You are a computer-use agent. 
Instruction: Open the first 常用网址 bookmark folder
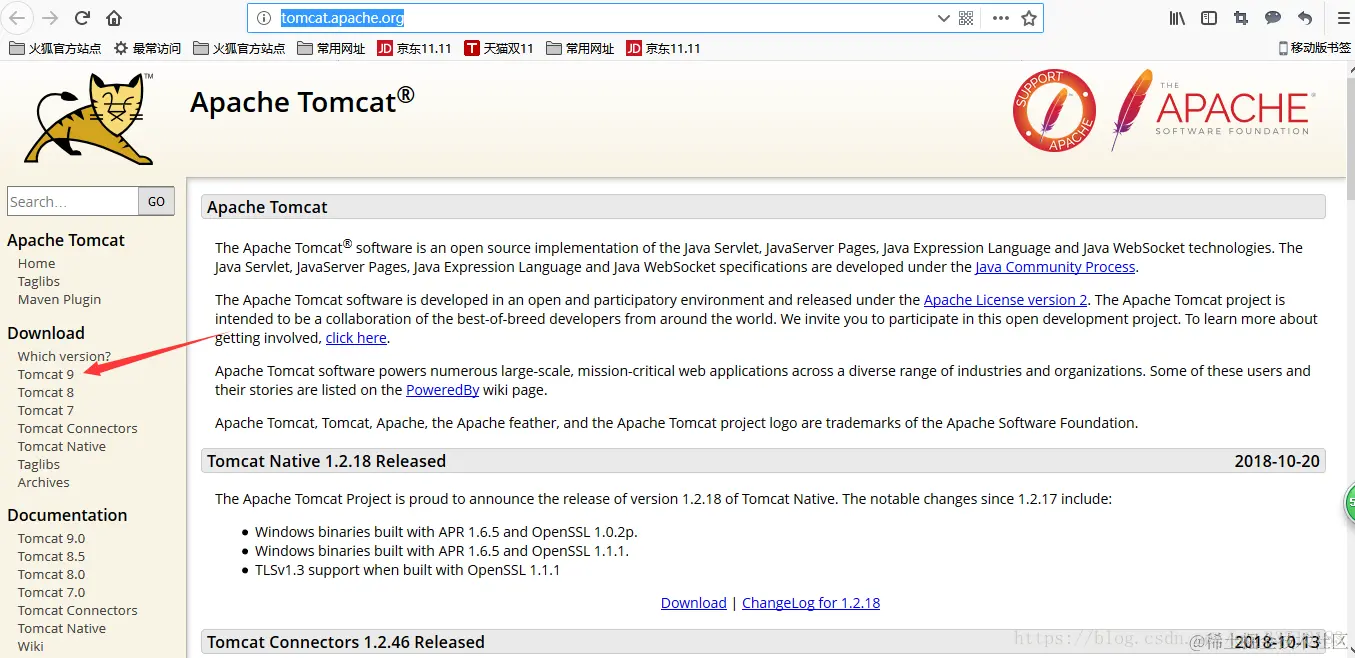coord(331,48)
